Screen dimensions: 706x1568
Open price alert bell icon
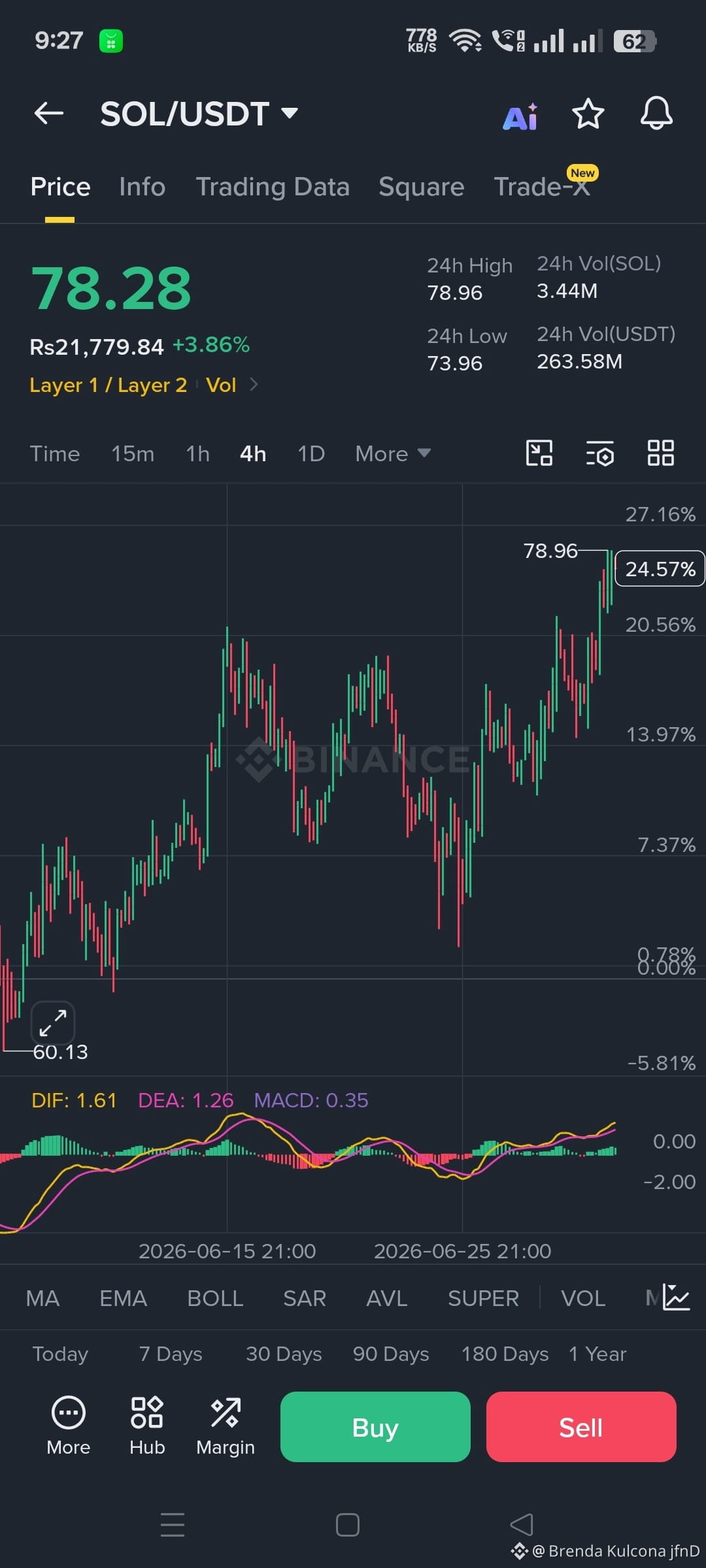tap(656, 113)
